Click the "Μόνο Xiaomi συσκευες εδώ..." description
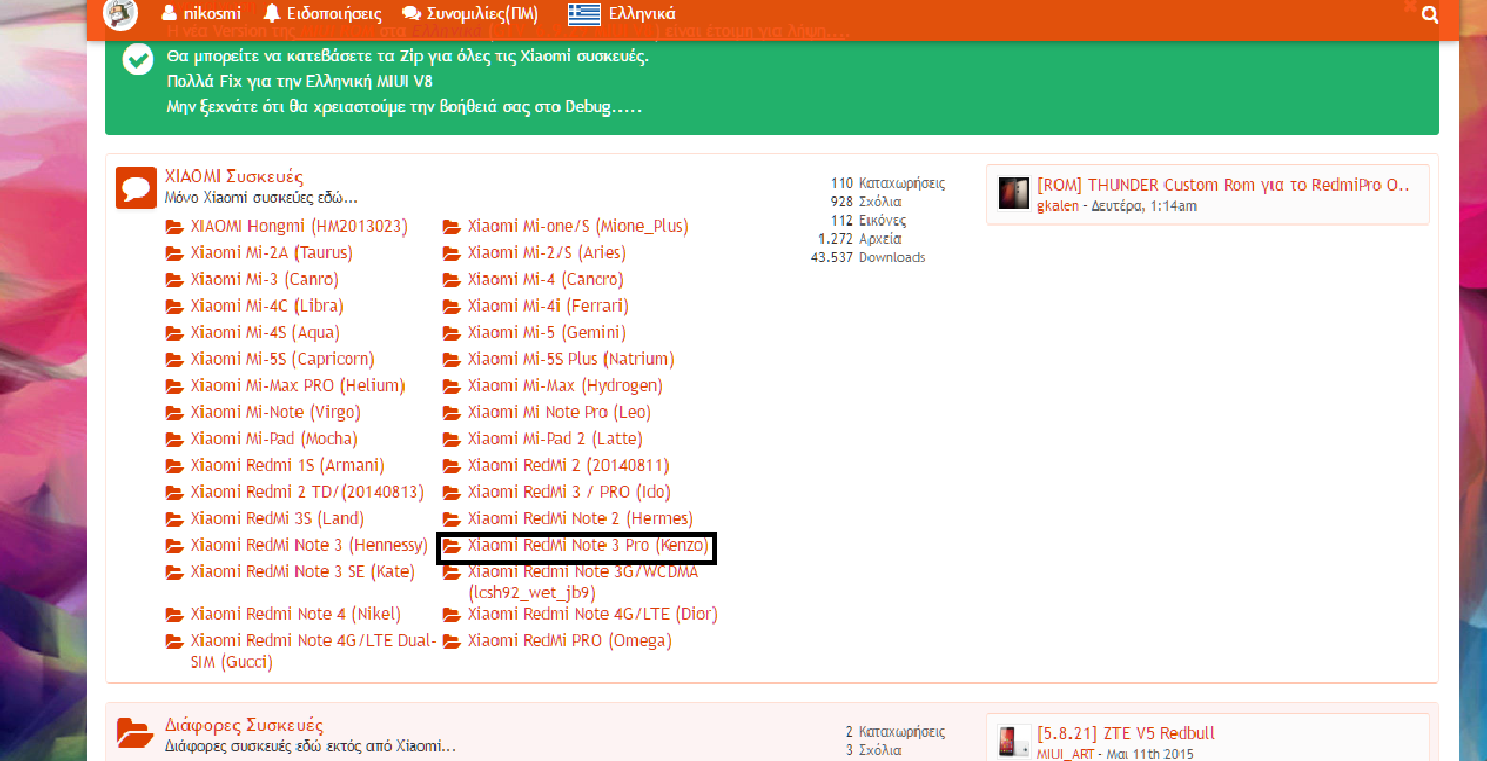 (x=261, y=198)
